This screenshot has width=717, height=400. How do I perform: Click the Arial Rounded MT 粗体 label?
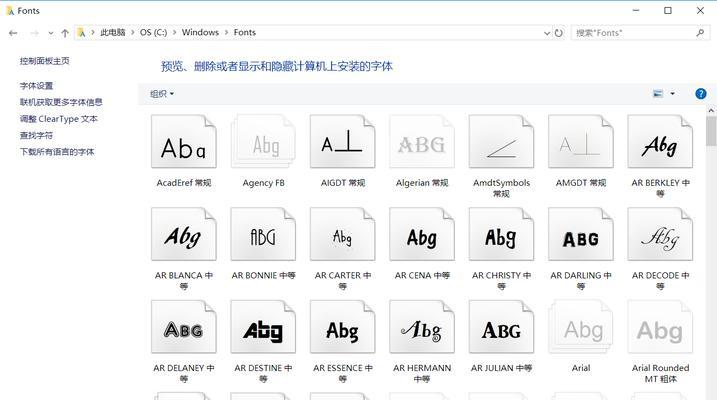point(660,373)
